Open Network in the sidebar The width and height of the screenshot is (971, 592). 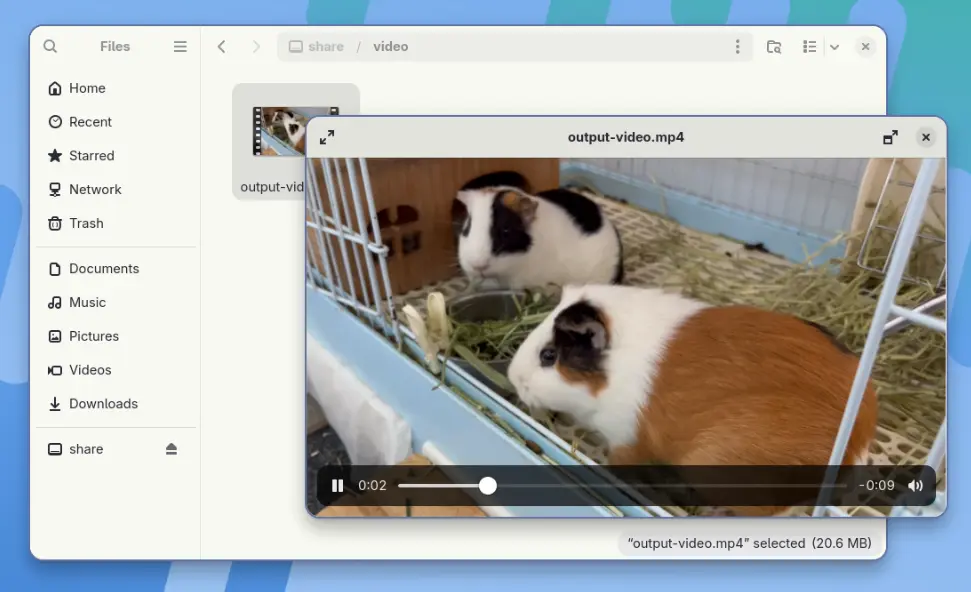116,189
